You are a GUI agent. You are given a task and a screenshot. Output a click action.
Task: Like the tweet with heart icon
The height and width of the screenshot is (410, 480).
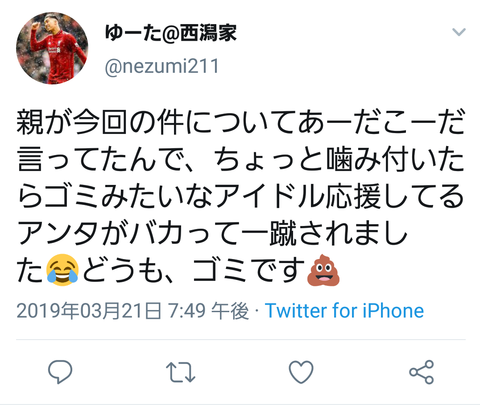coord(301,371)
